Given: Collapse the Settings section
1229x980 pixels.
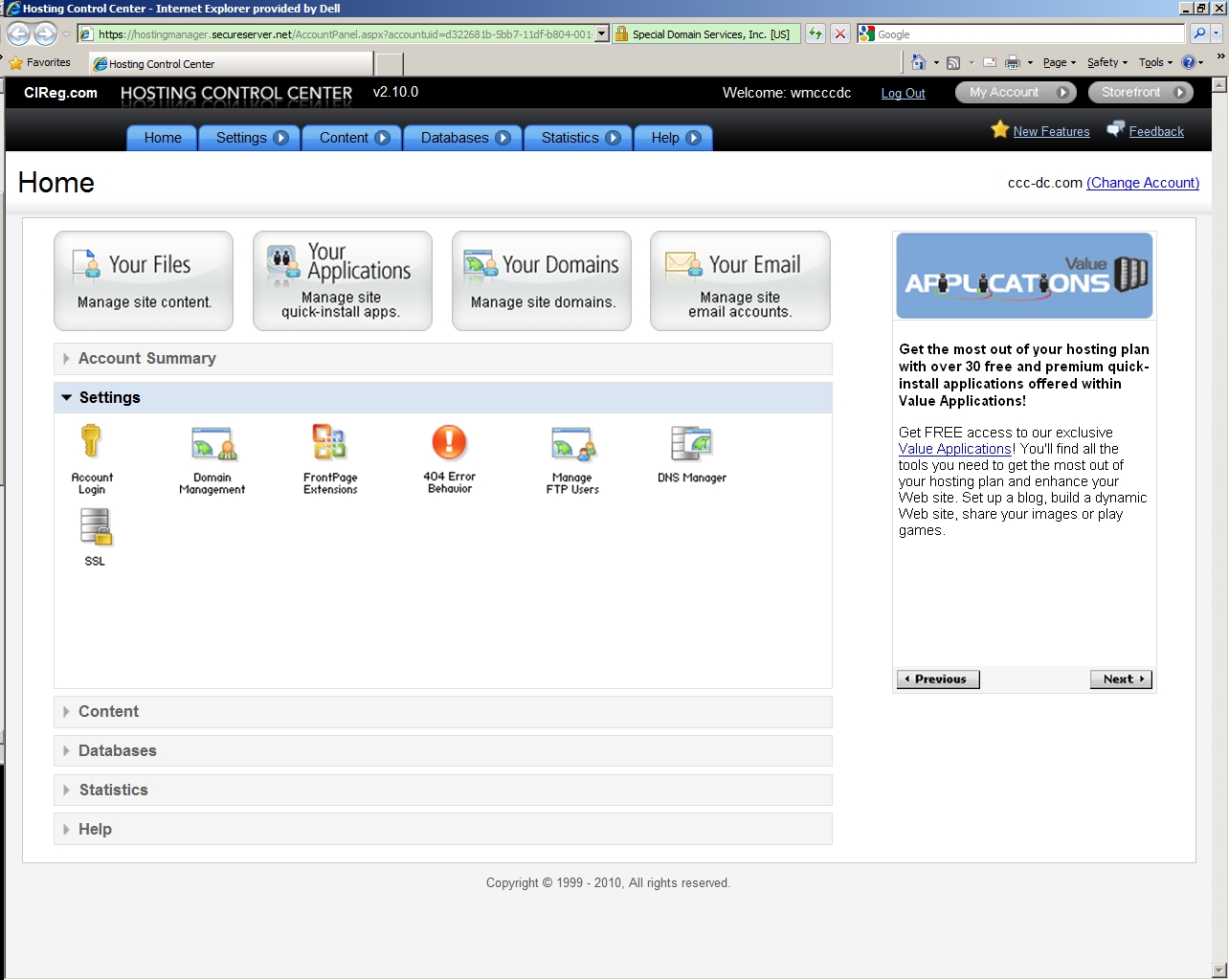Looking at the screenshot, I should pyautogui.click(x=442, y=398).
